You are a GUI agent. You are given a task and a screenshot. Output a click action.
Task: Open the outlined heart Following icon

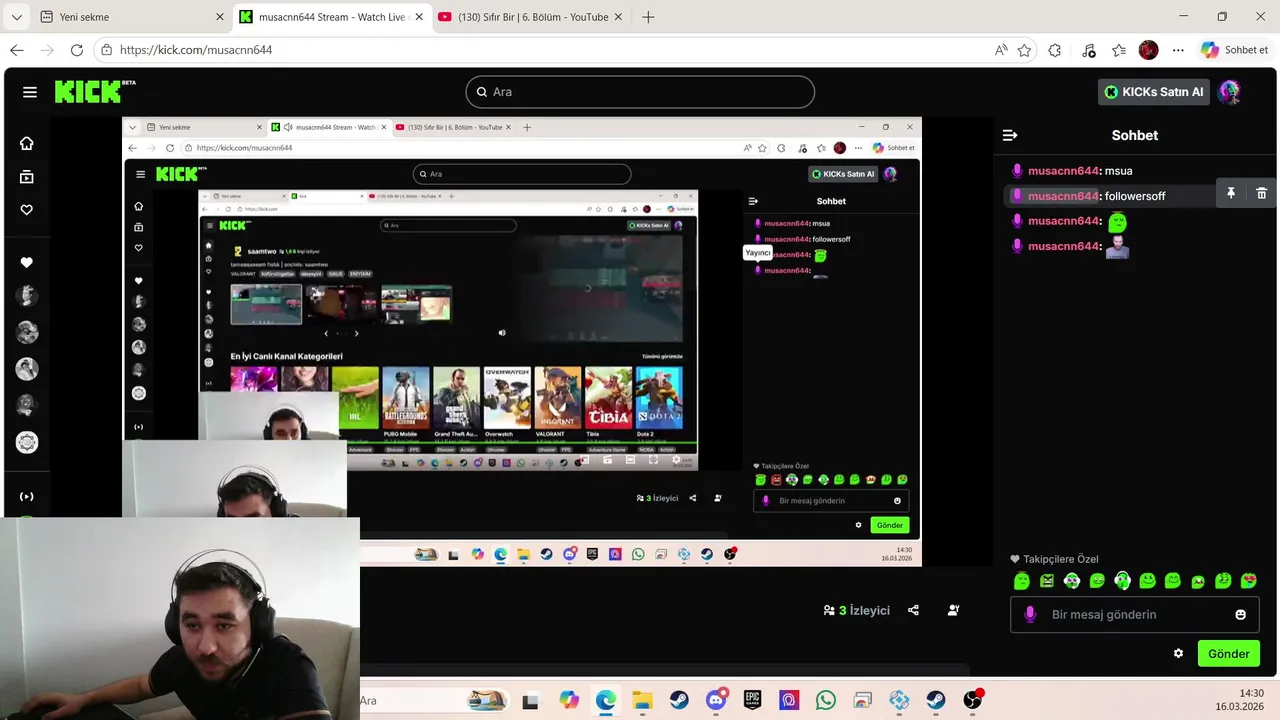(x=27, y=210)
